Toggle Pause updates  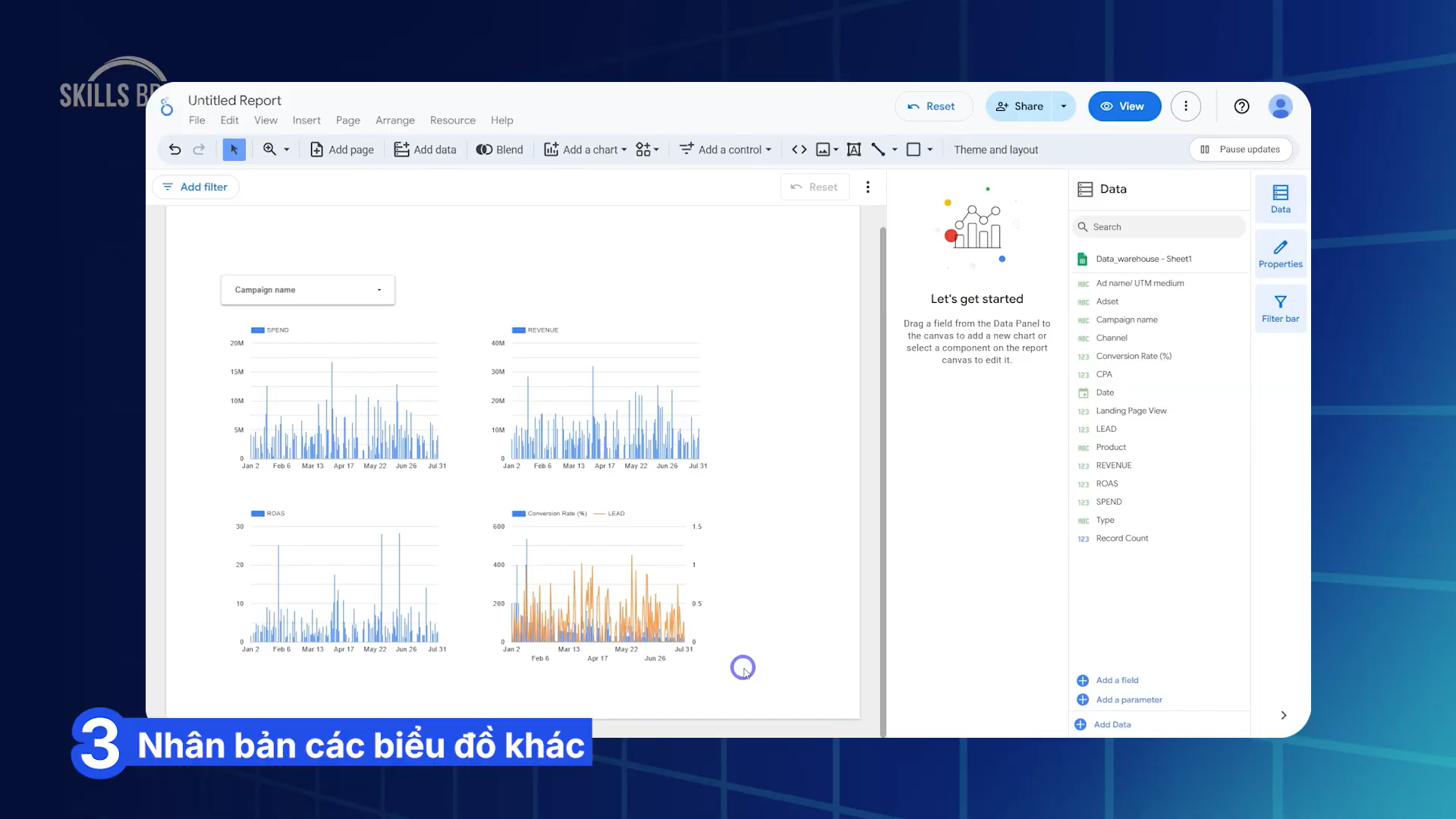click(x=1241, y=150)
